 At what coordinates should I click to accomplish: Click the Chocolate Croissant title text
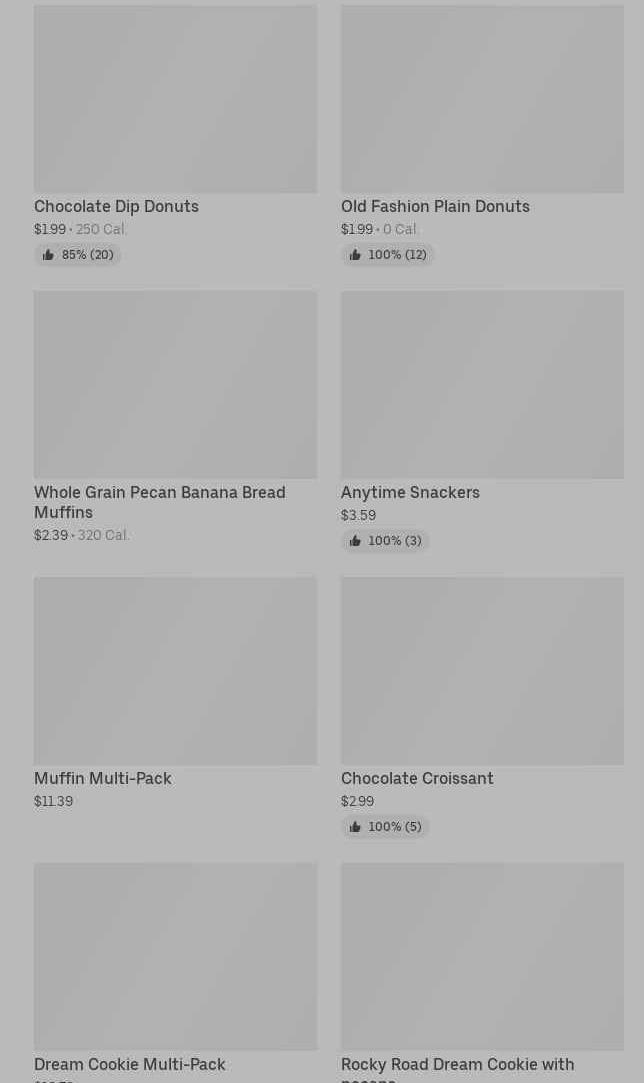tap(417, 778)
